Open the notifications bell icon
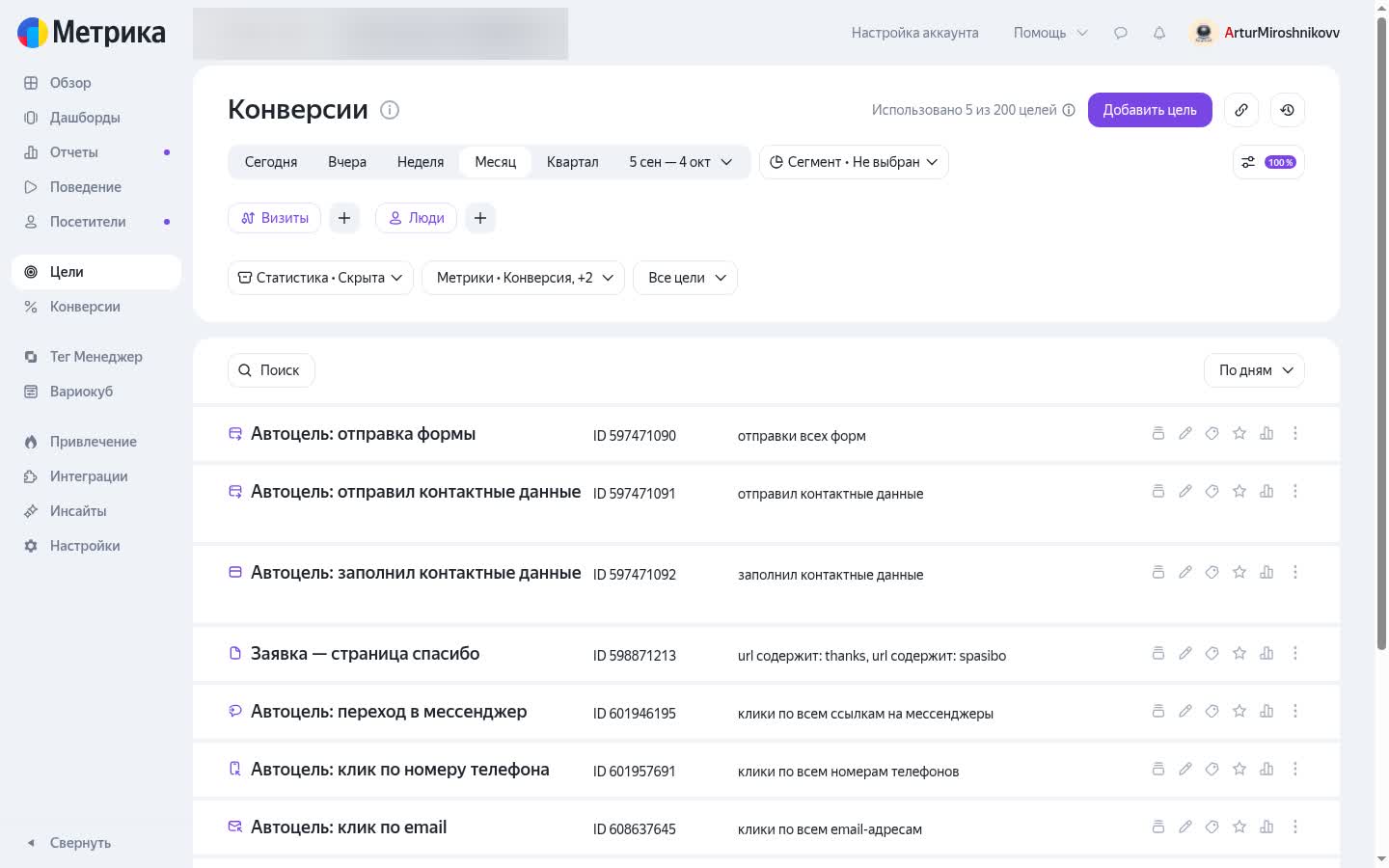This screenshot has height=868, width=1389. 1159,33
